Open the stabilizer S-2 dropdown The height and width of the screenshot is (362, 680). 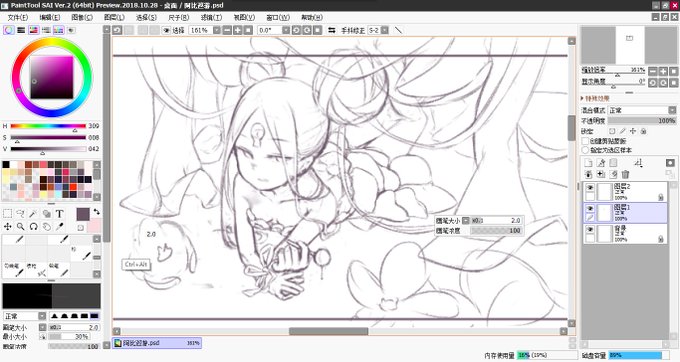385,30
